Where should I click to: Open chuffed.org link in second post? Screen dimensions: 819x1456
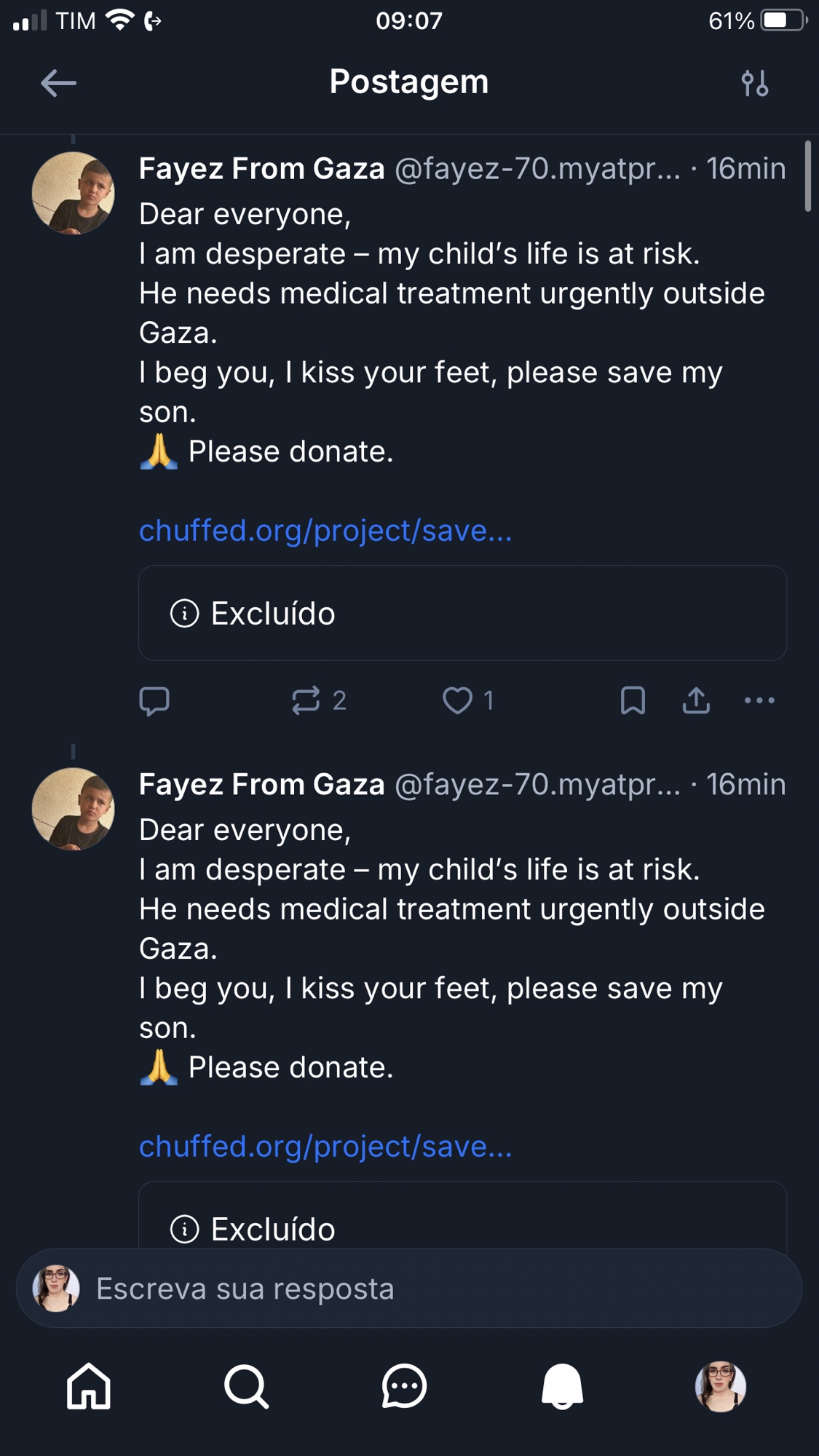(x=325, y=1147)
